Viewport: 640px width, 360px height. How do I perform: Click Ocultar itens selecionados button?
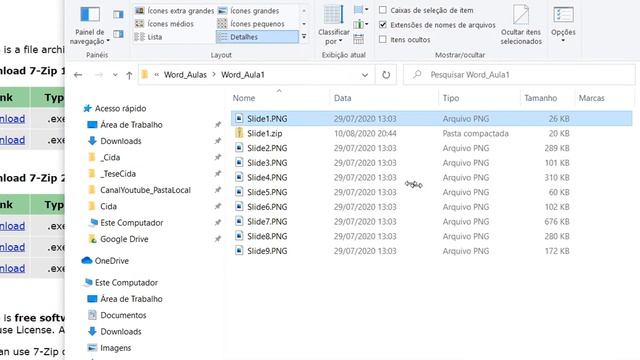click(x=521, y=24)
